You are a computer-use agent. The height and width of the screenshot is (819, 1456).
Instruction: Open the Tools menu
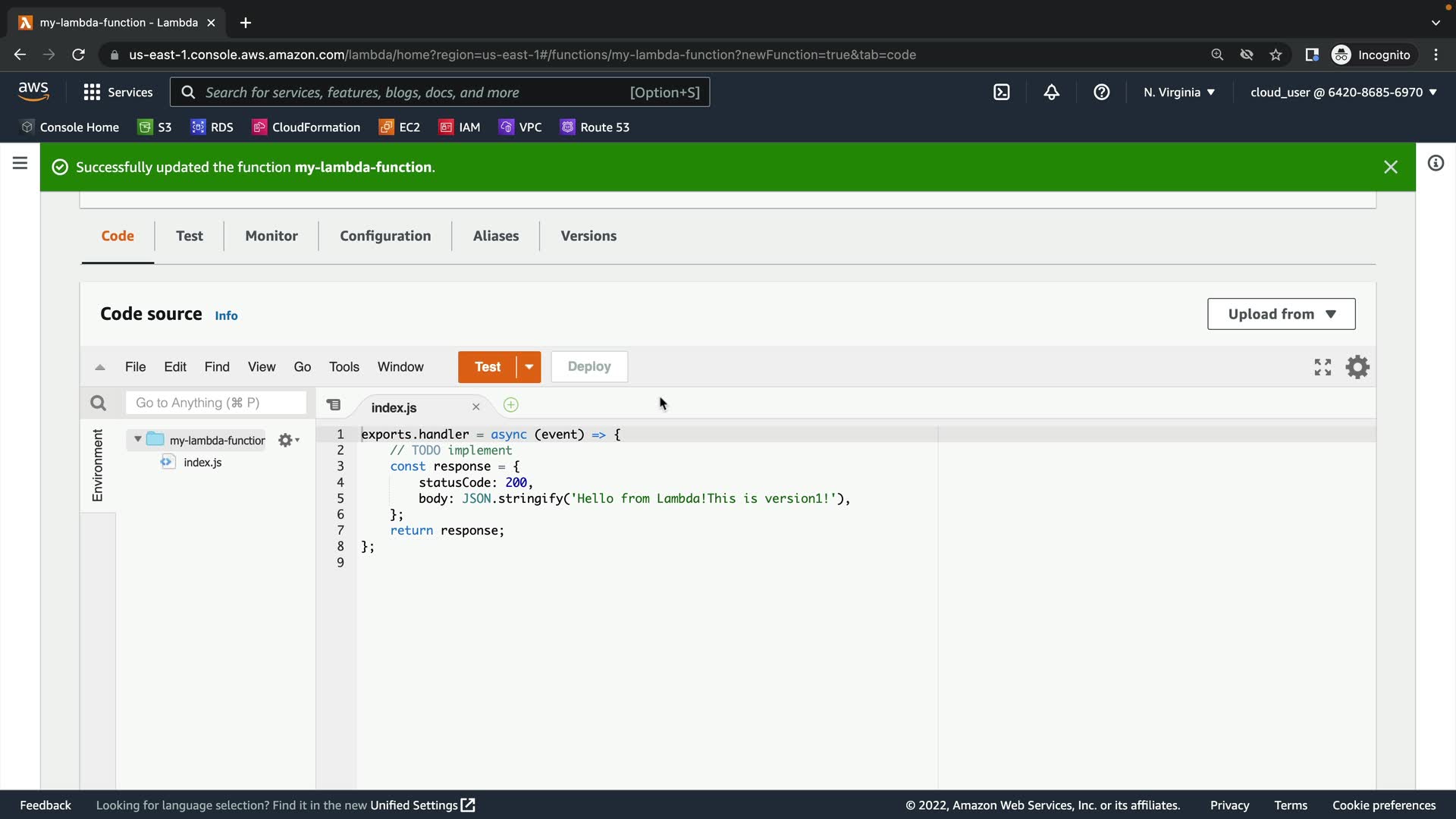pyautogui.click(x=344, y=367)
